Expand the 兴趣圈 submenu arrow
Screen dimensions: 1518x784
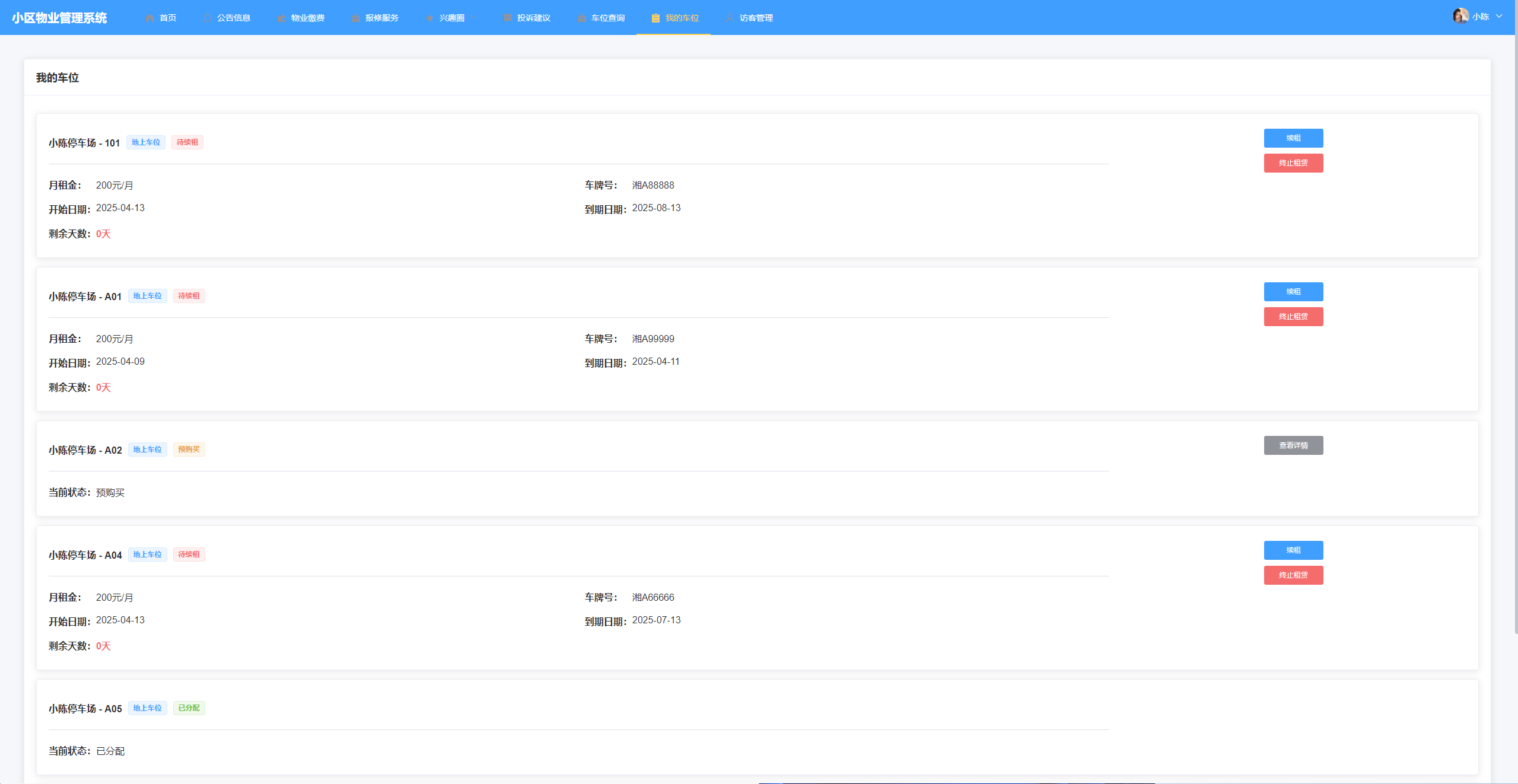pyautogui.click(x=473, y=18)
